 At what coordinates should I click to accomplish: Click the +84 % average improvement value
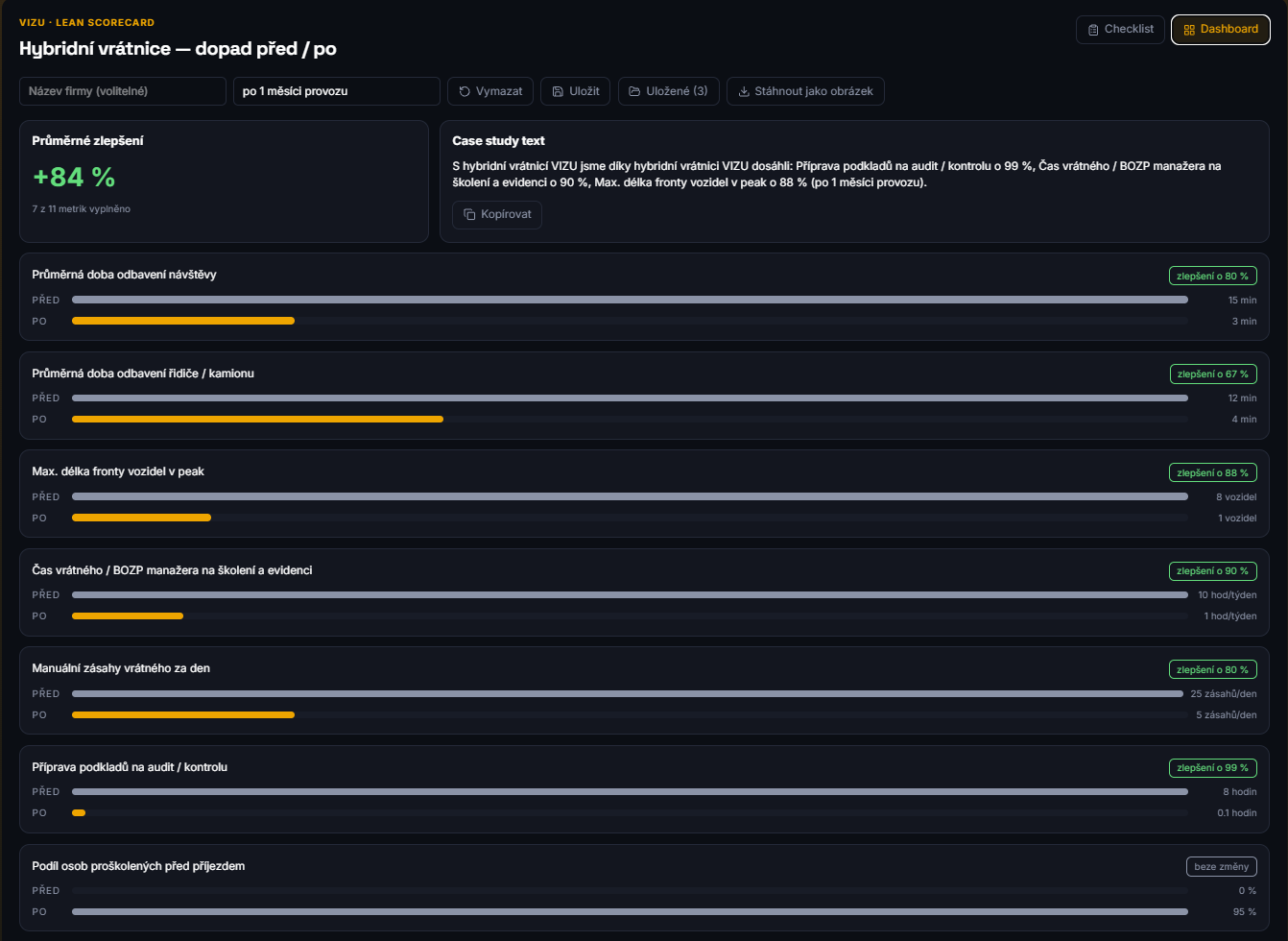click(x=74, y=177)
